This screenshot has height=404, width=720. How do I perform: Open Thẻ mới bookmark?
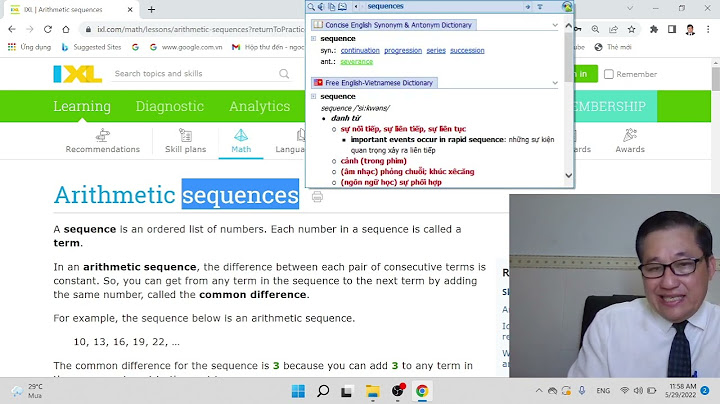point(613,47)
